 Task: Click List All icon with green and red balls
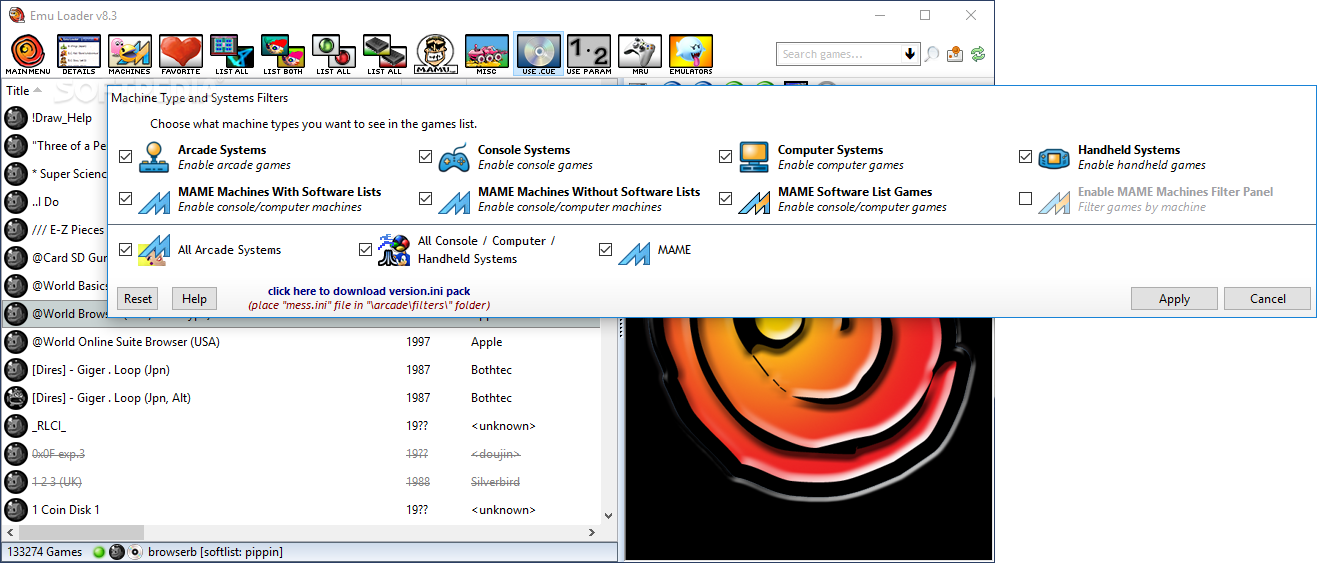click(x=334, y=55)
